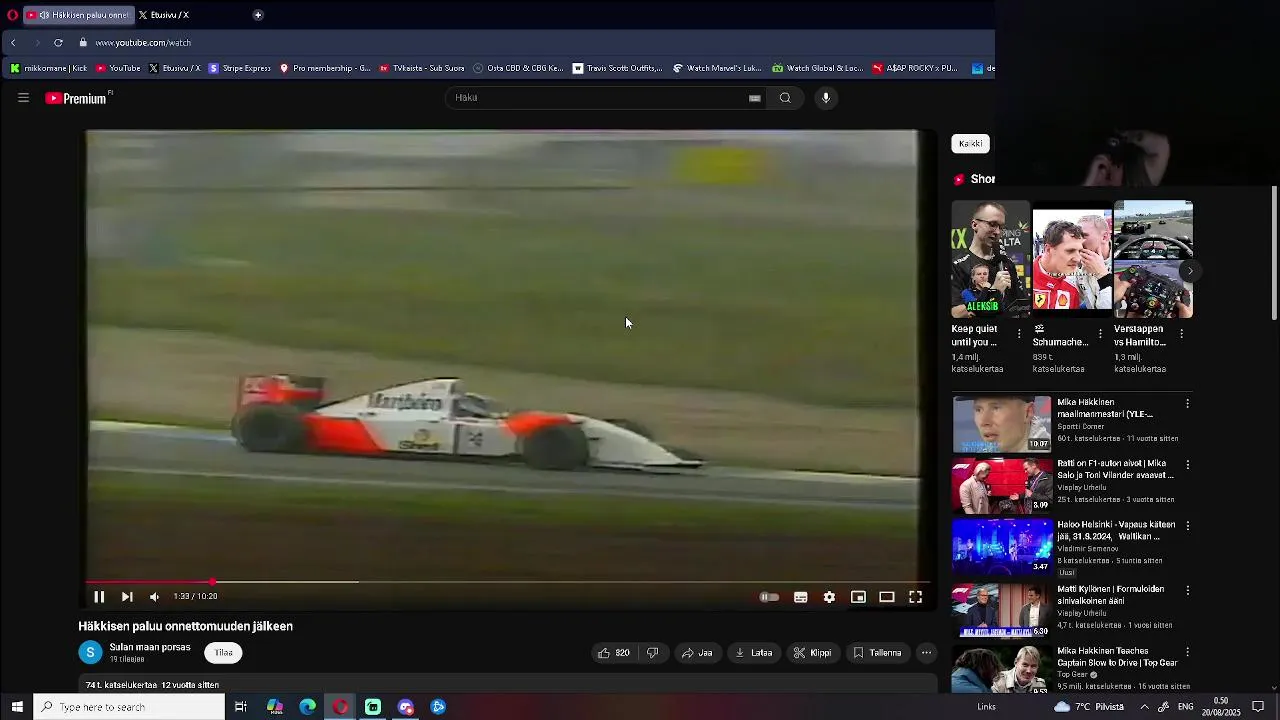Skip to next video
The height and width of the screenshot is (720, 1280).
(127, 597)
